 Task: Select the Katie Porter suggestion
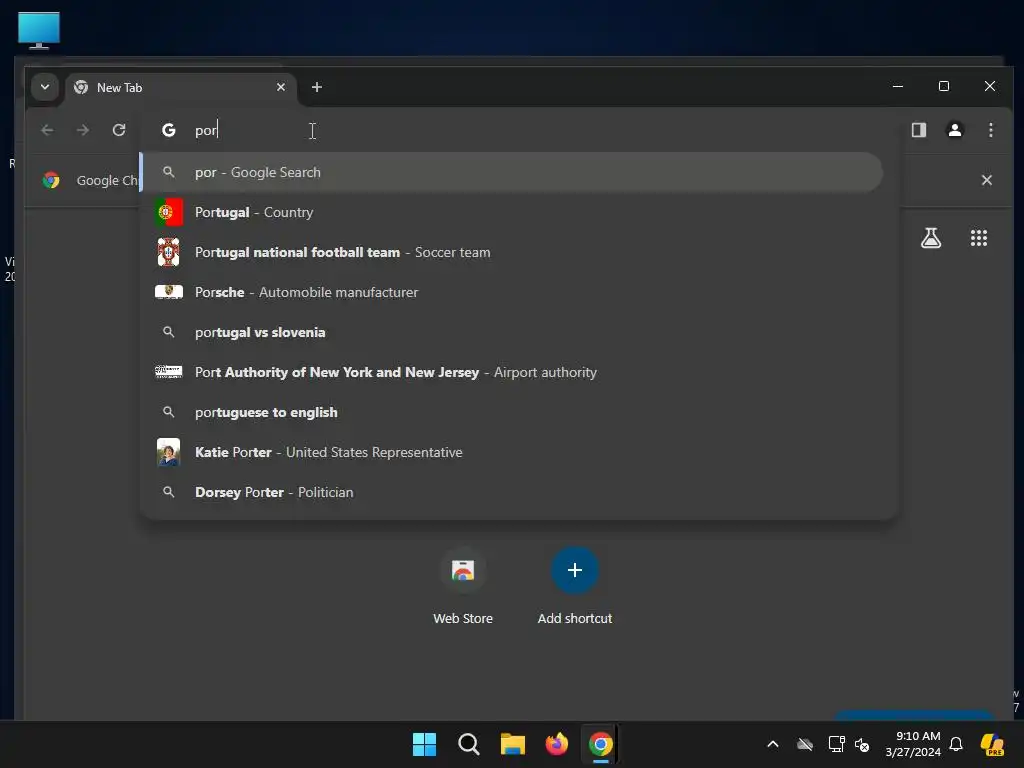tap(513, 452)
